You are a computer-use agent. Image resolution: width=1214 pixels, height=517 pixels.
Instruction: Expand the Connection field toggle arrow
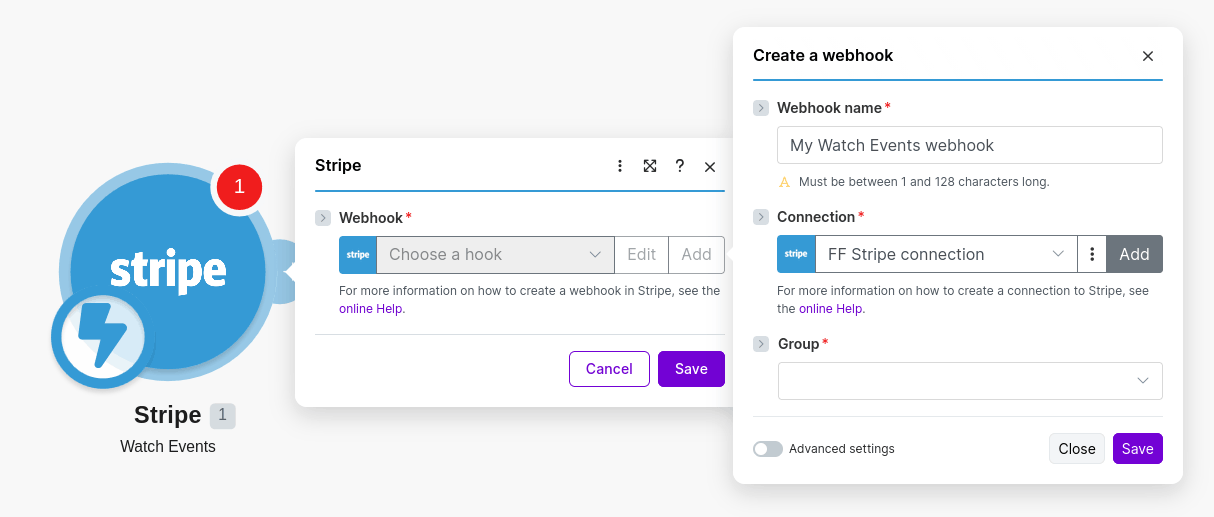pyautogui.click(x=761, y=217)
